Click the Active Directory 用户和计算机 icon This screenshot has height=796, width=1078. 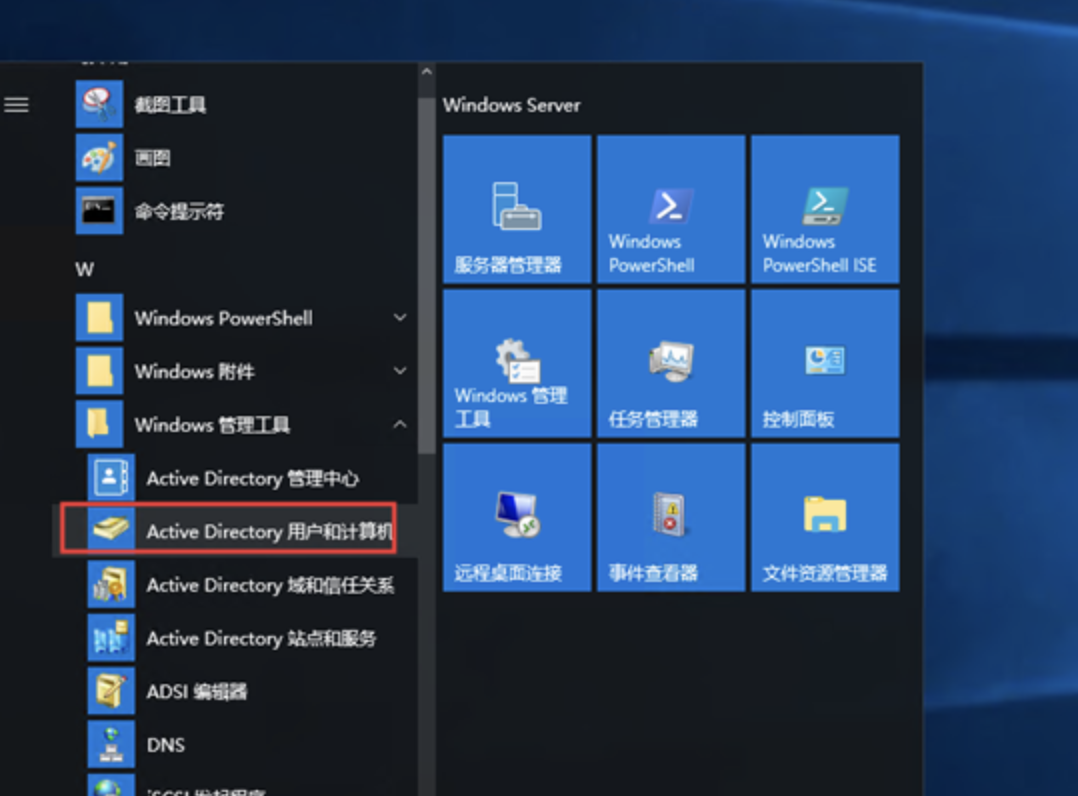coord(111,530)
